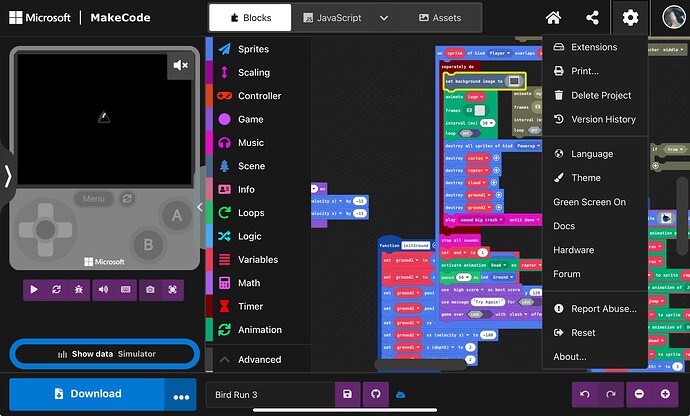Open Version History from the menu
690x416 pixels.
pos(595,119)
